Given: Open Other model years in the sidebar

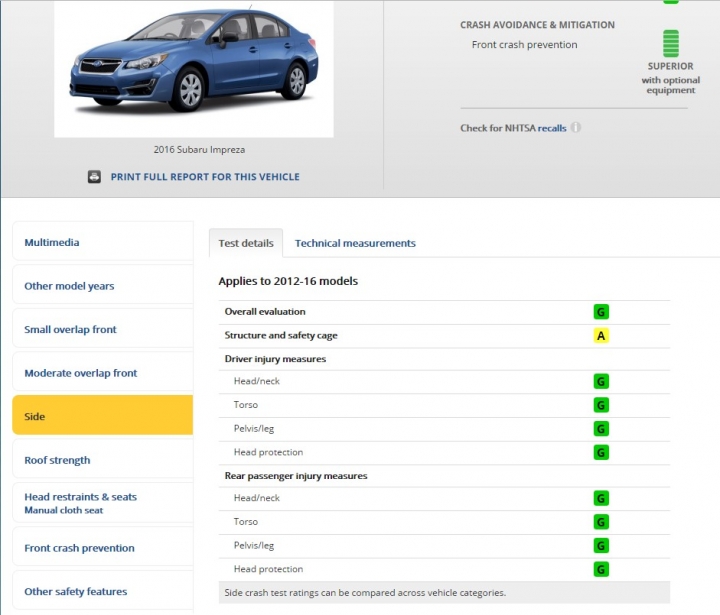Looking at the screenshot, I should [x=102, y=286].
